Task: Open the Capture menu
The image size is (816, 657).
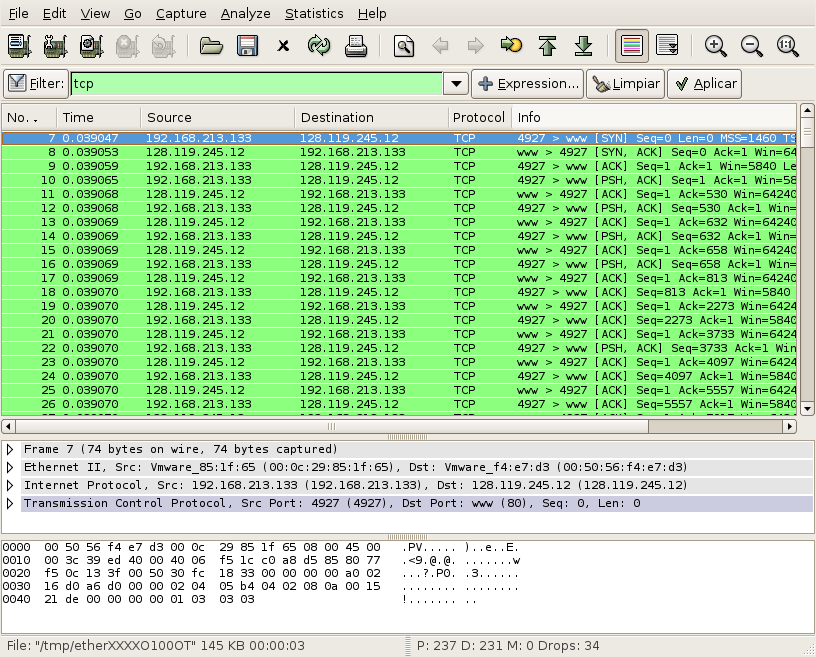Action: pyautogui.click(x=181, y=14)
